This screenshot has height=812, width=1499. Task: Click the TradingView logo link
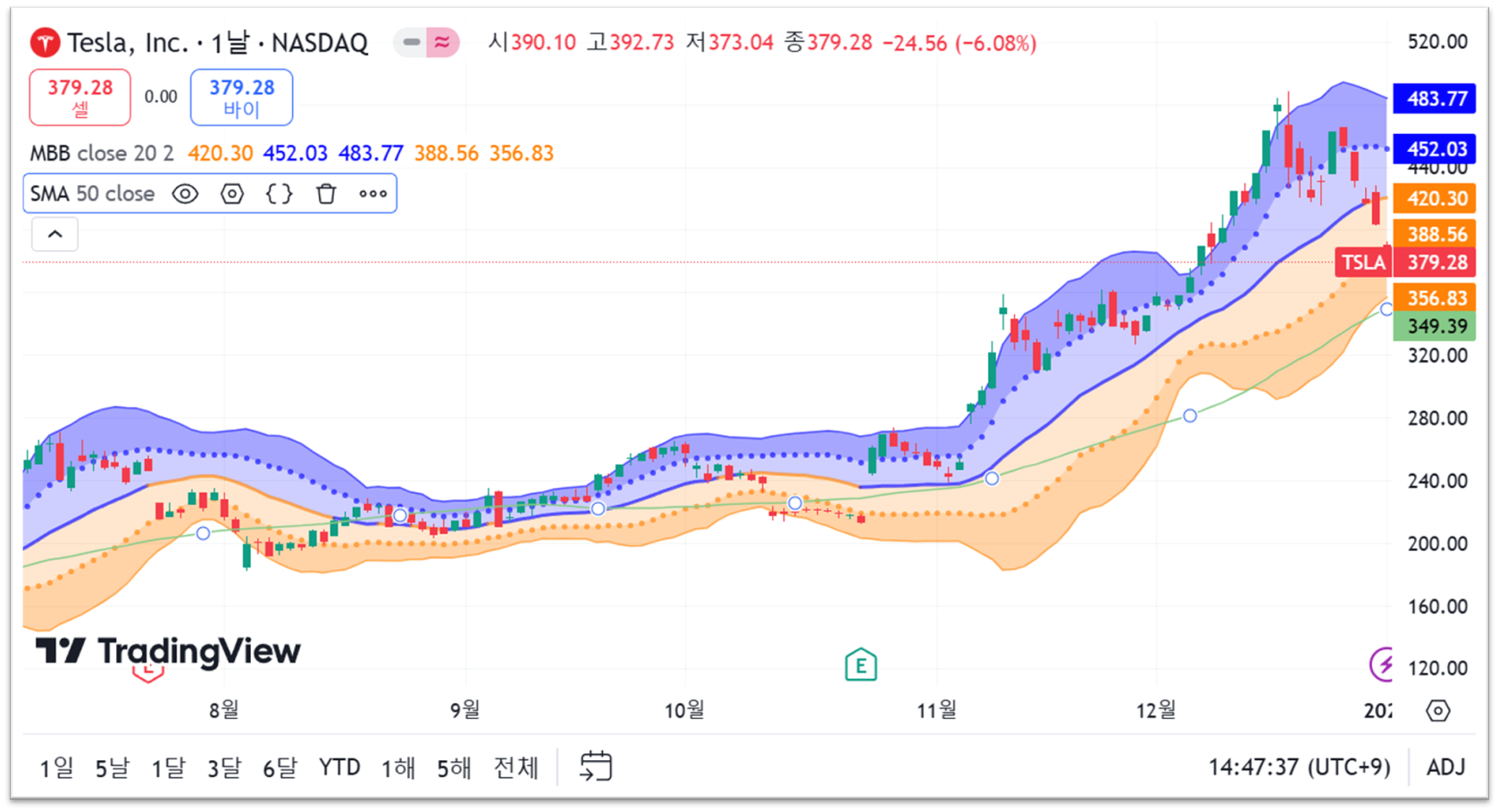(x=168, y=651)
